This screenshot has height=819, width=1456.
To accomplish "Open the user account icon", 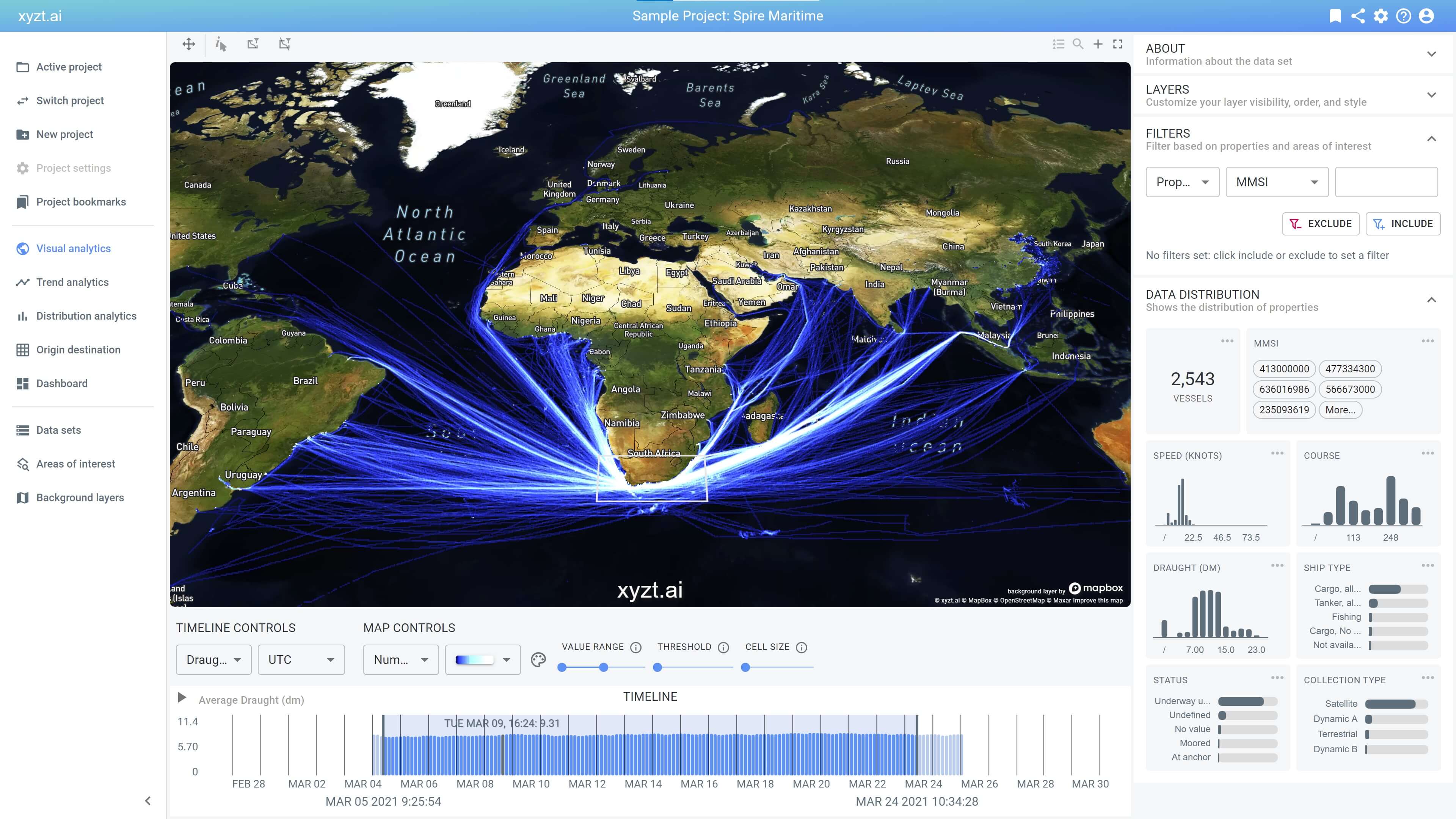I will pyautogui.click(x=1426, y=16).
